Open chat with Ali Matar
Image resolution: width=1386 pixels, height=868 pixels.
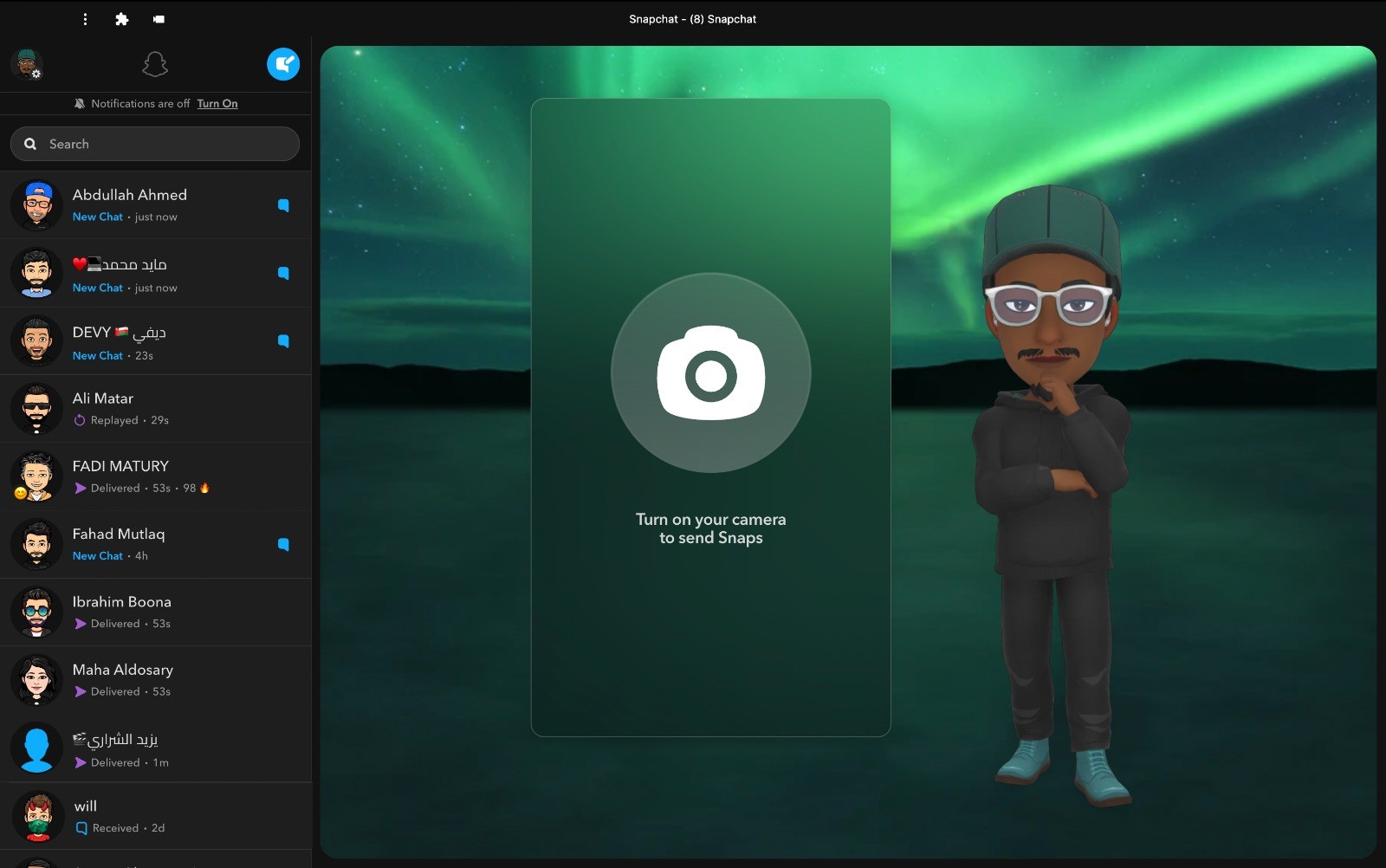coord(156,409)
